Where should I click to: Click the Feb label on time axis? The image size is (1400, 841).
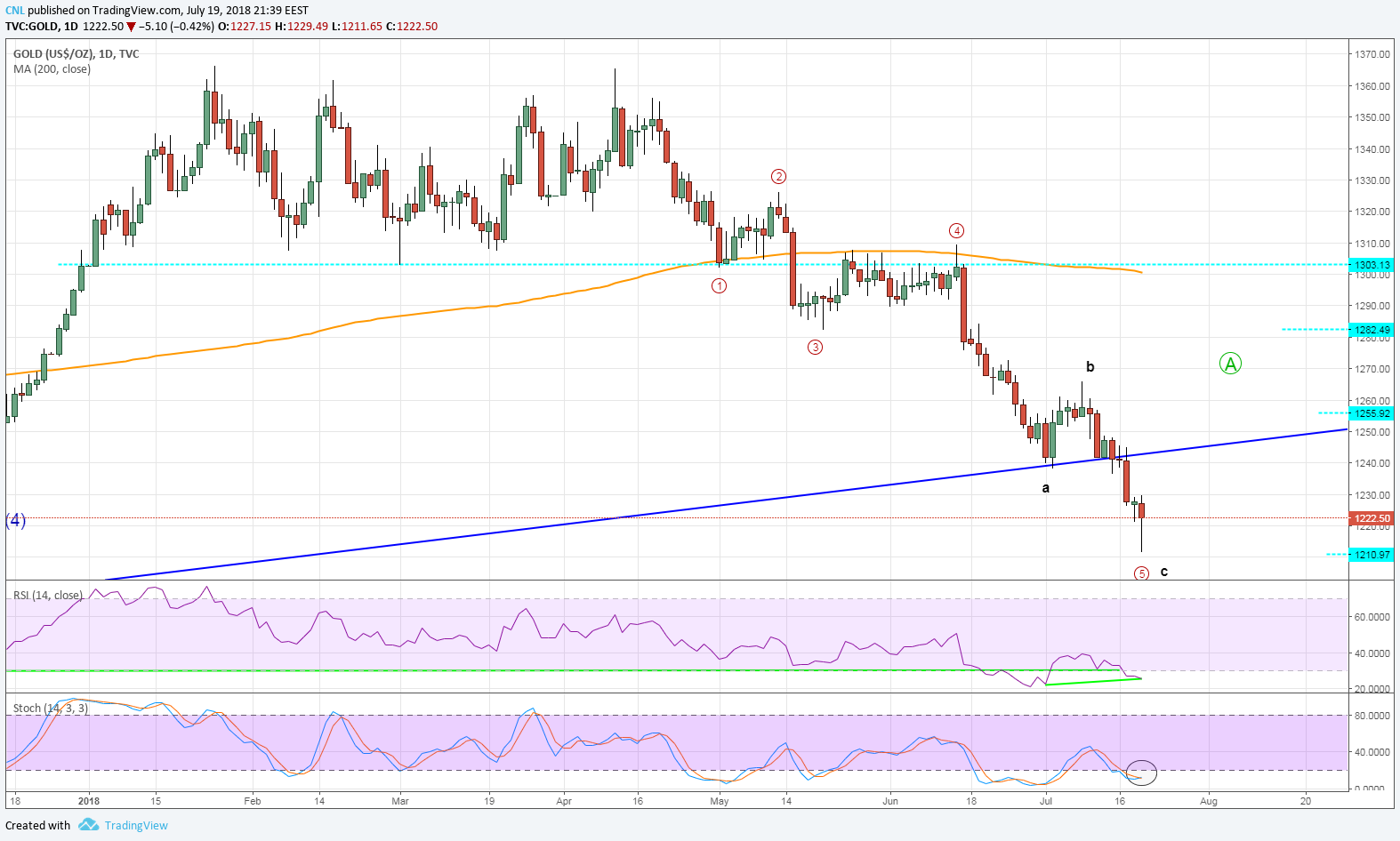point(253,801)
